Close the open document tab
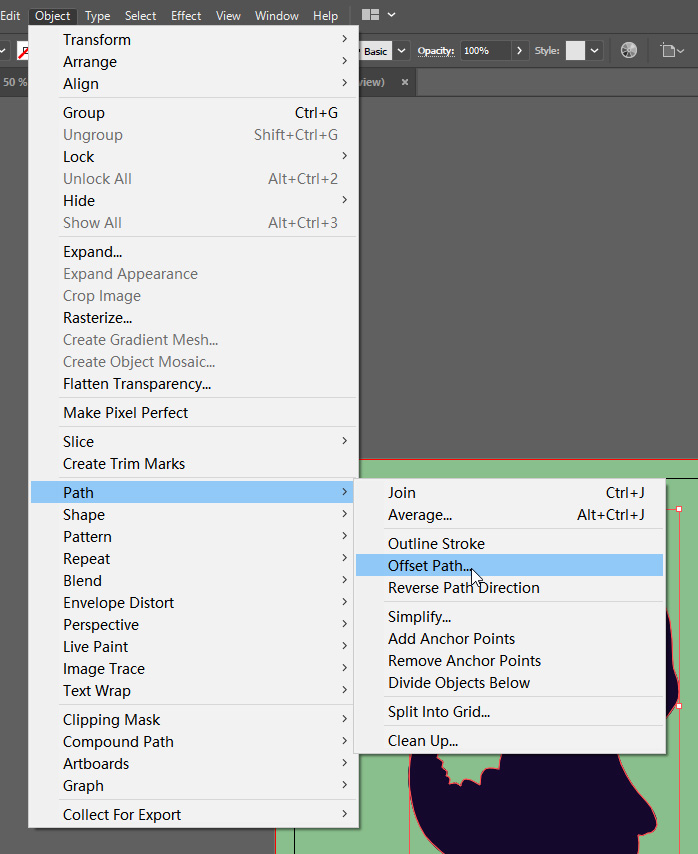The height and width of the screenshot is (854, 698). coord(404,82)
